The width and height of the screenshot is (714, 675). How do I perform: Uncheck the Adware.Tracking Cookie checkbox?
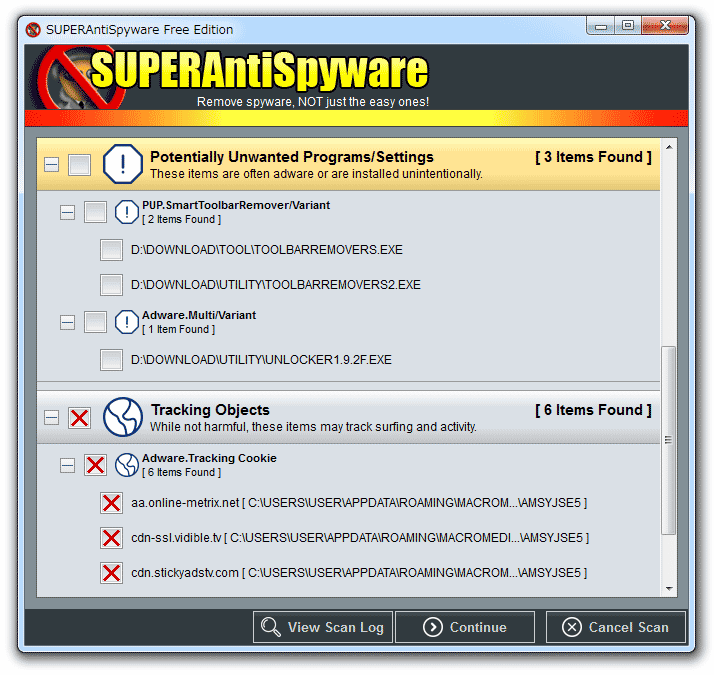point(95,465)
